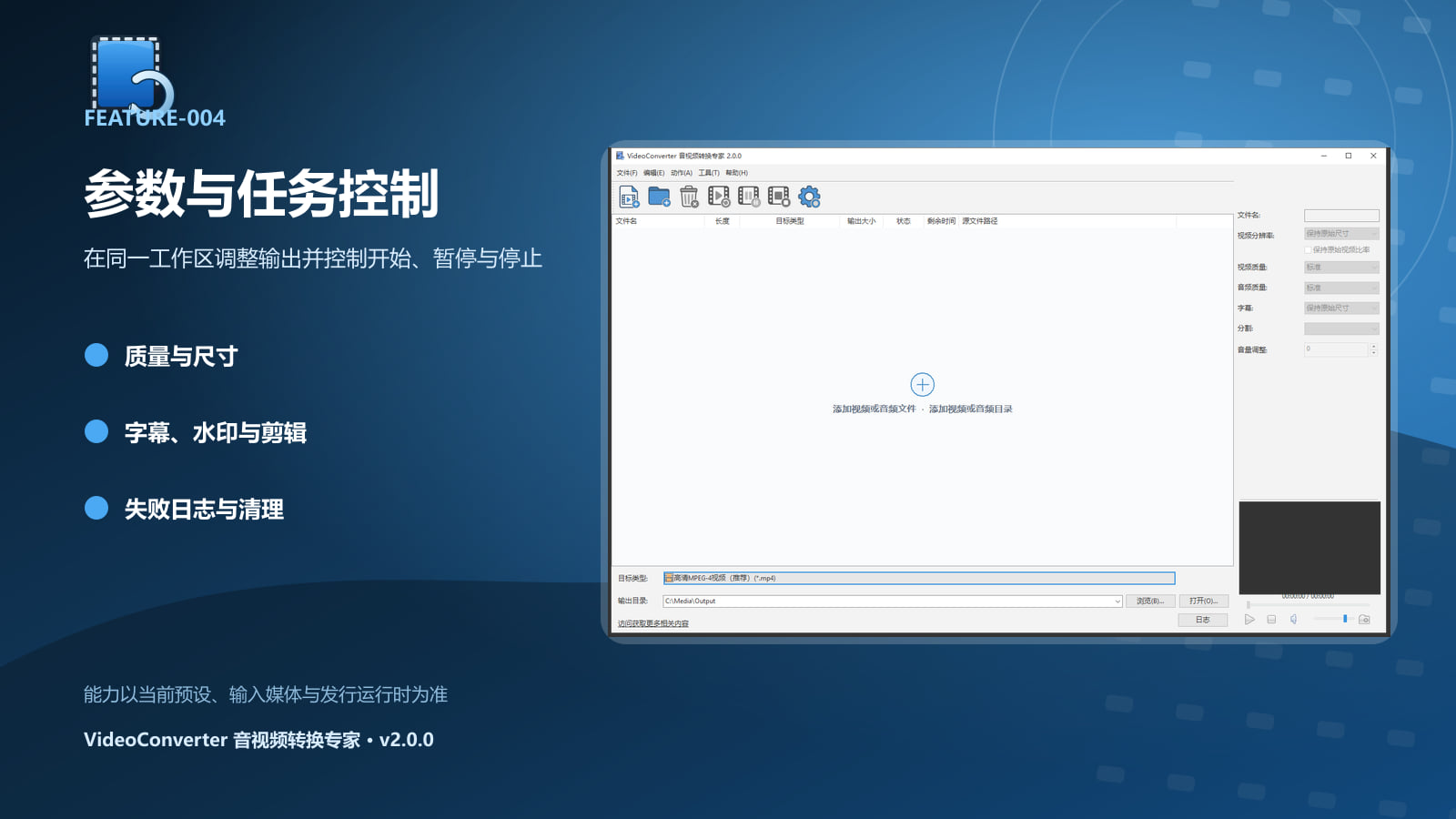Sort by 剩余时间 column header

click(941, 221)
